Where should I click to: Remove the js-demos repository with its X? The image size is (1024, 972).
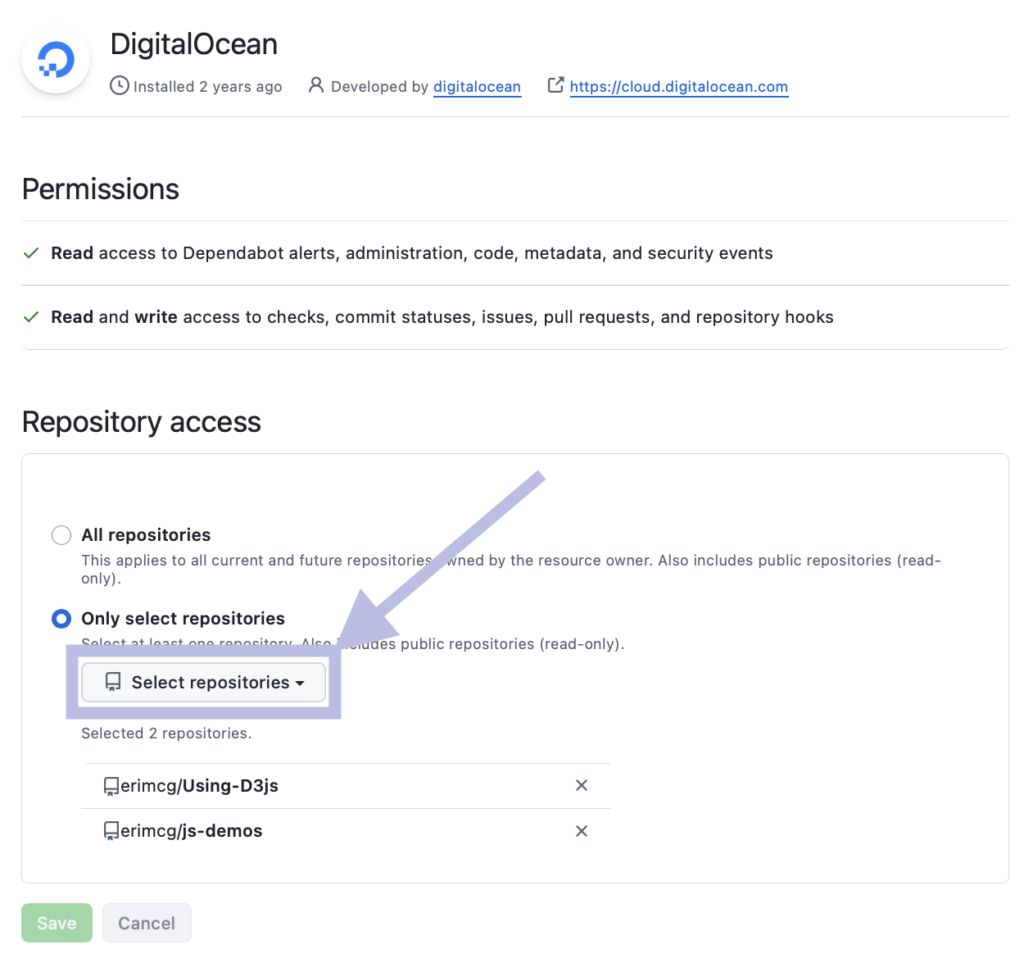point(581,831)
